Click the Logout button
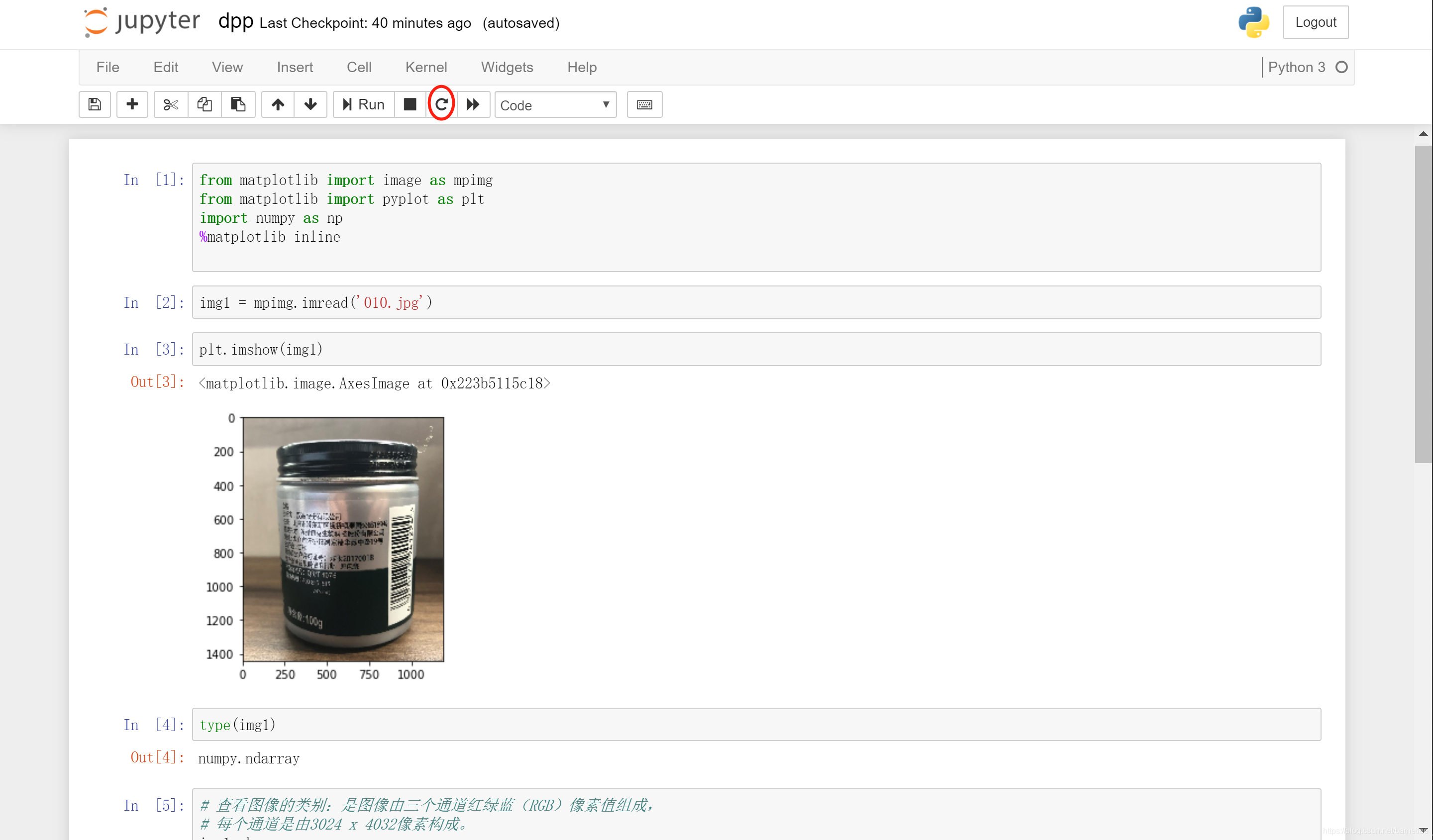 pyautogui.click(x=1315, y=22)
